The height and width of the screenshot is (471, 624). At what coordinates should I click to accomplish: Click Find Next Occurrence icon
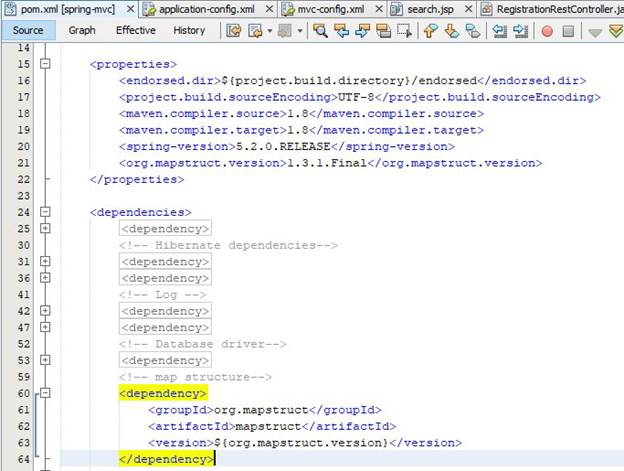(x=363, y=31)
